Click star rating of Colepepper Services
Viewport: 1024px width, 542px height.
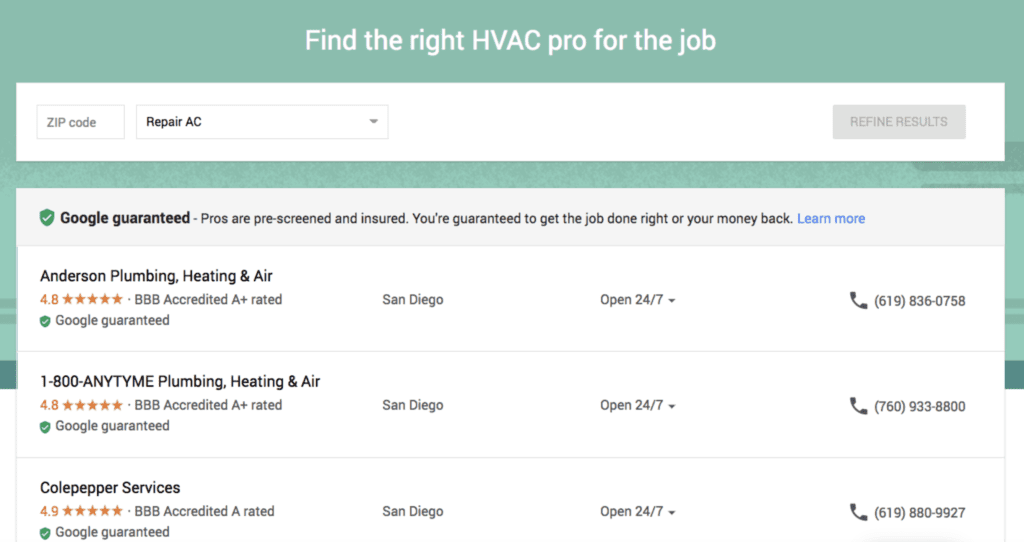click(x=93, y=511)
